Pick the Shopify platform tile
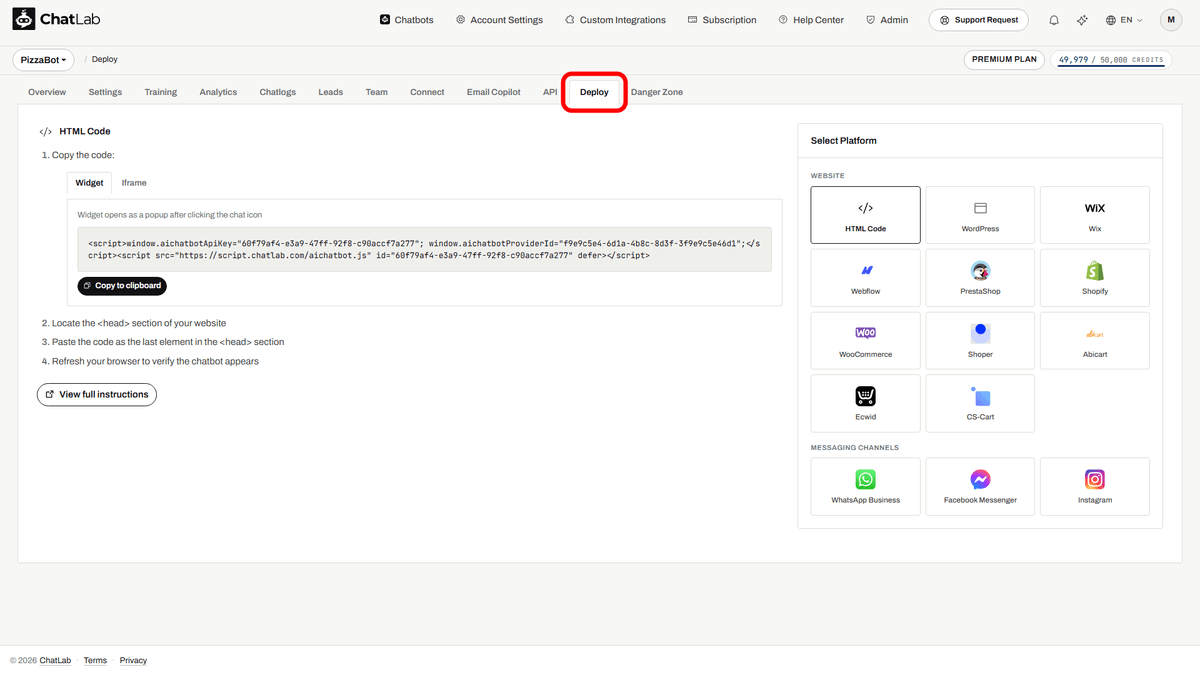1200x675 pixels. pyautogui.click(x=1095, y=278)
